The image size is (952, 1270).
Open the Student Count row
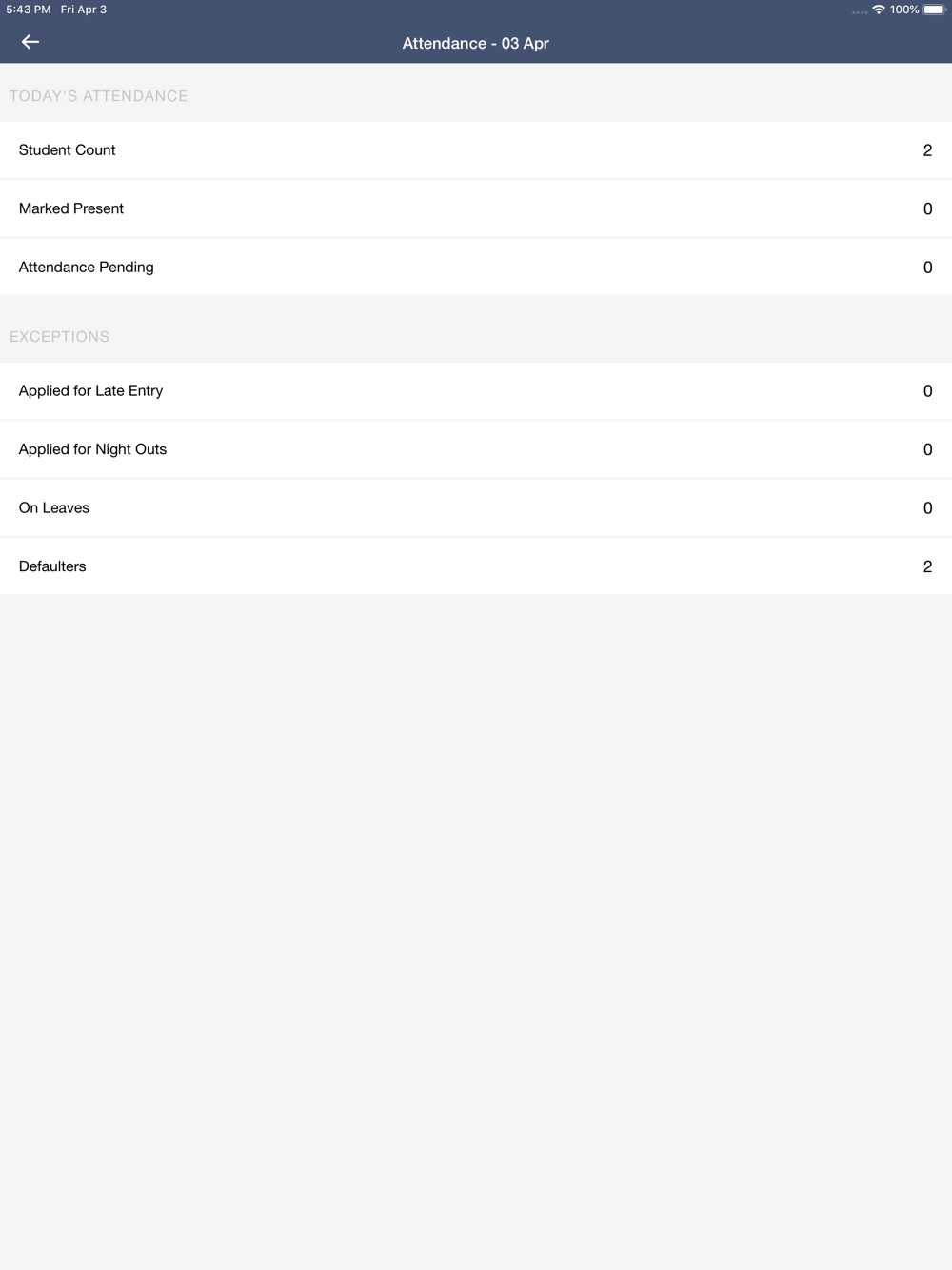coord(476,150)
